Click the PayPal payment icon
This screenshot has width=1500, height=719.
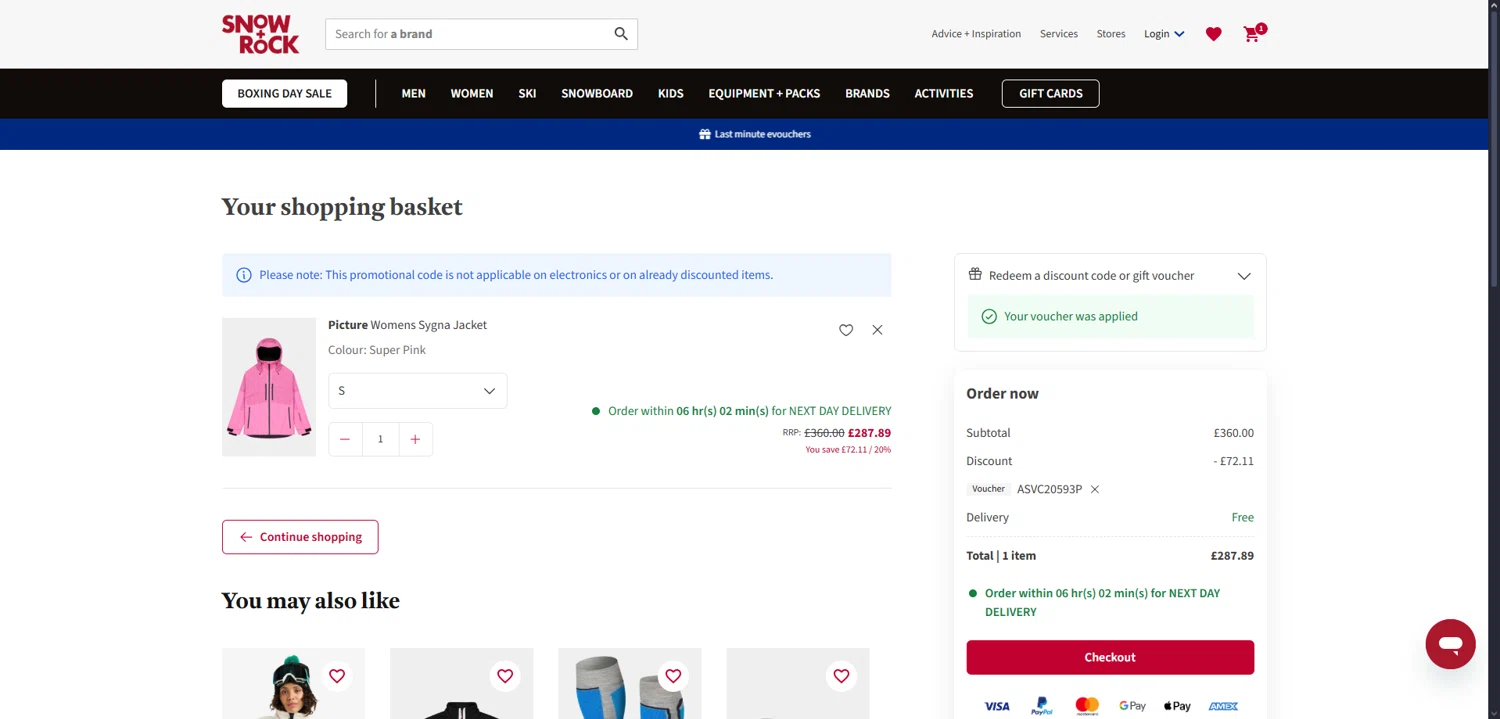[x=1042, y=706]
